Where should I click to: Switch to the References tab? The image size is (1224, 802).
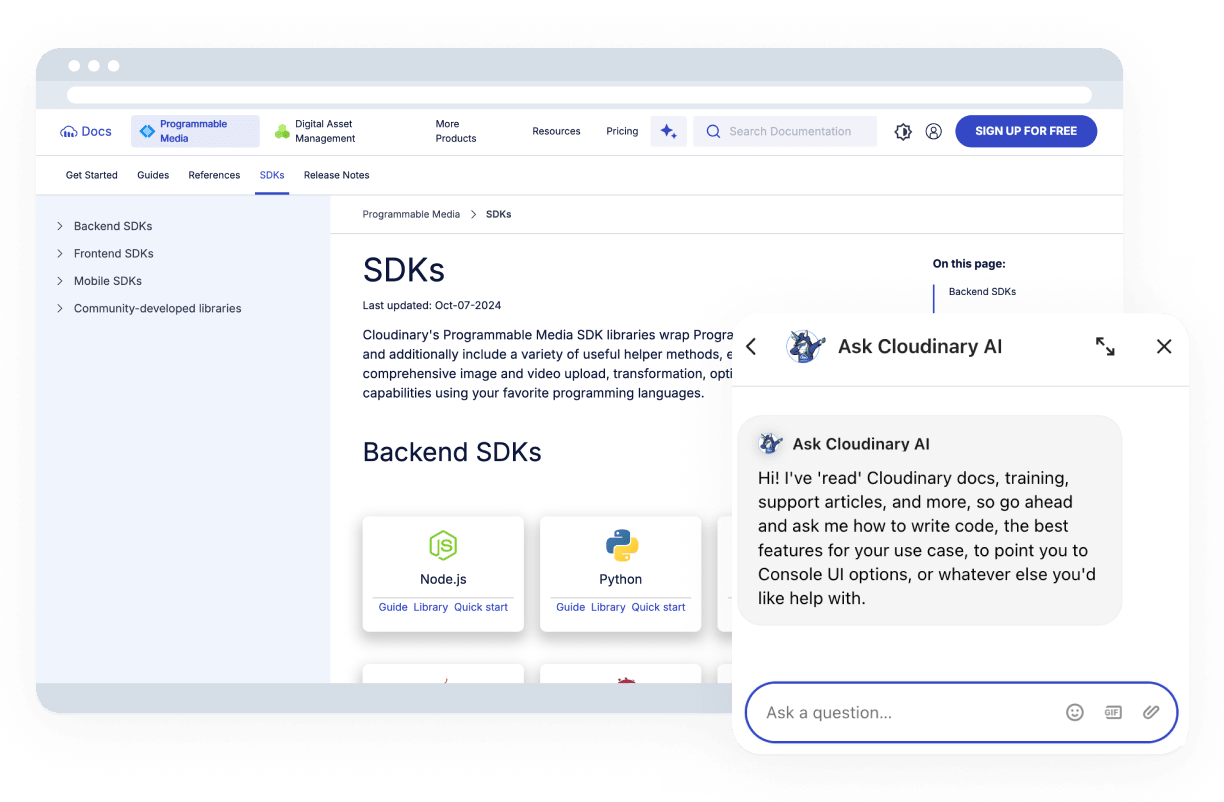tap(214, 175)
